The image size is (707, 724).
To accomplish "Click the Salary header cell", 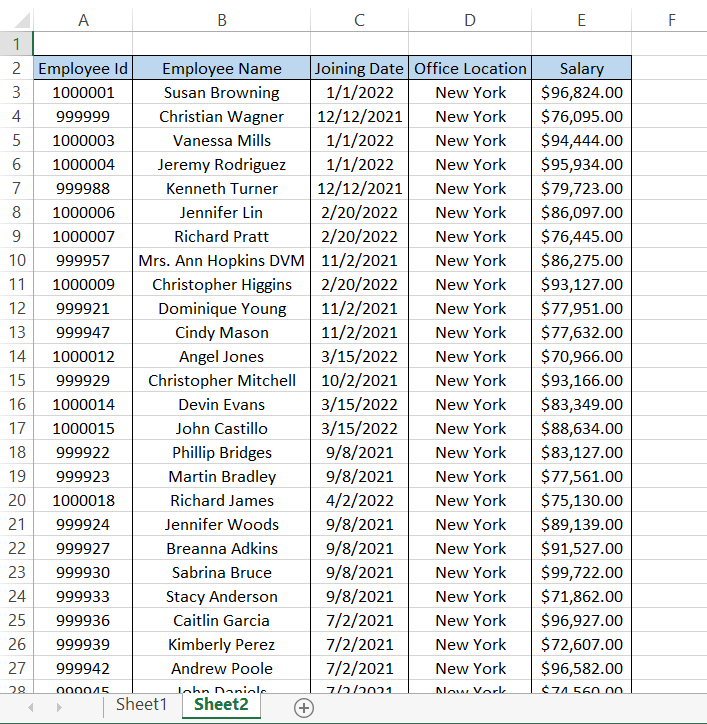I will pos(581,69).
